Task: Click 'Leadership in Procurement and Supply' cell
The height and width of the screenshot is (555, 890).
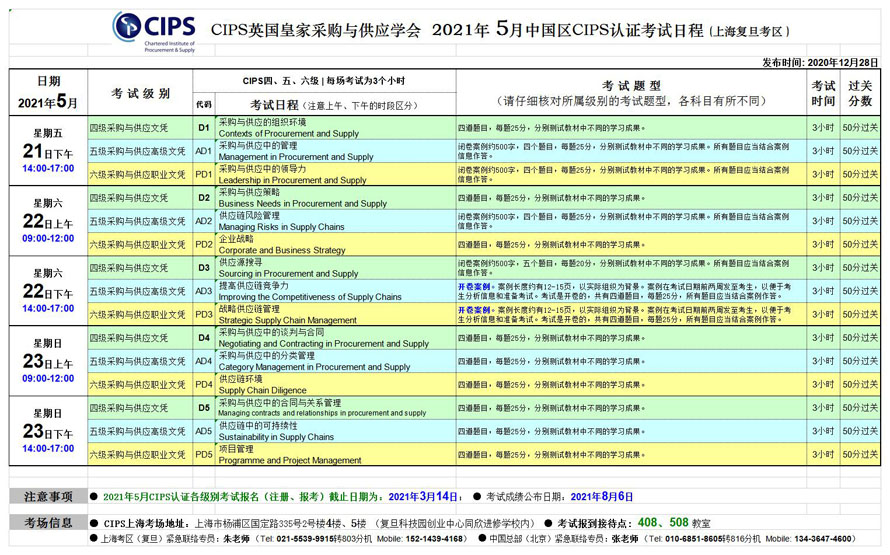Action: point(336,174)
